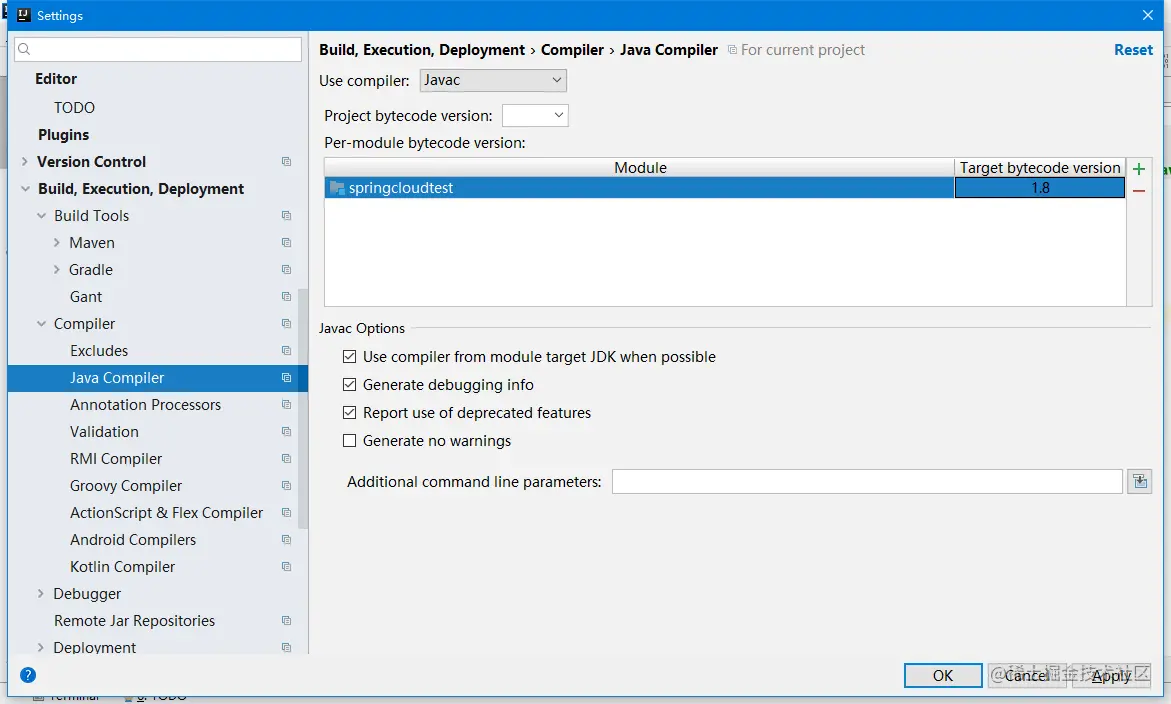This screenshot has width=1171, height=704.
Task: Click project-level icon next to RMI Compiler
Action: (x=286, y=458)
